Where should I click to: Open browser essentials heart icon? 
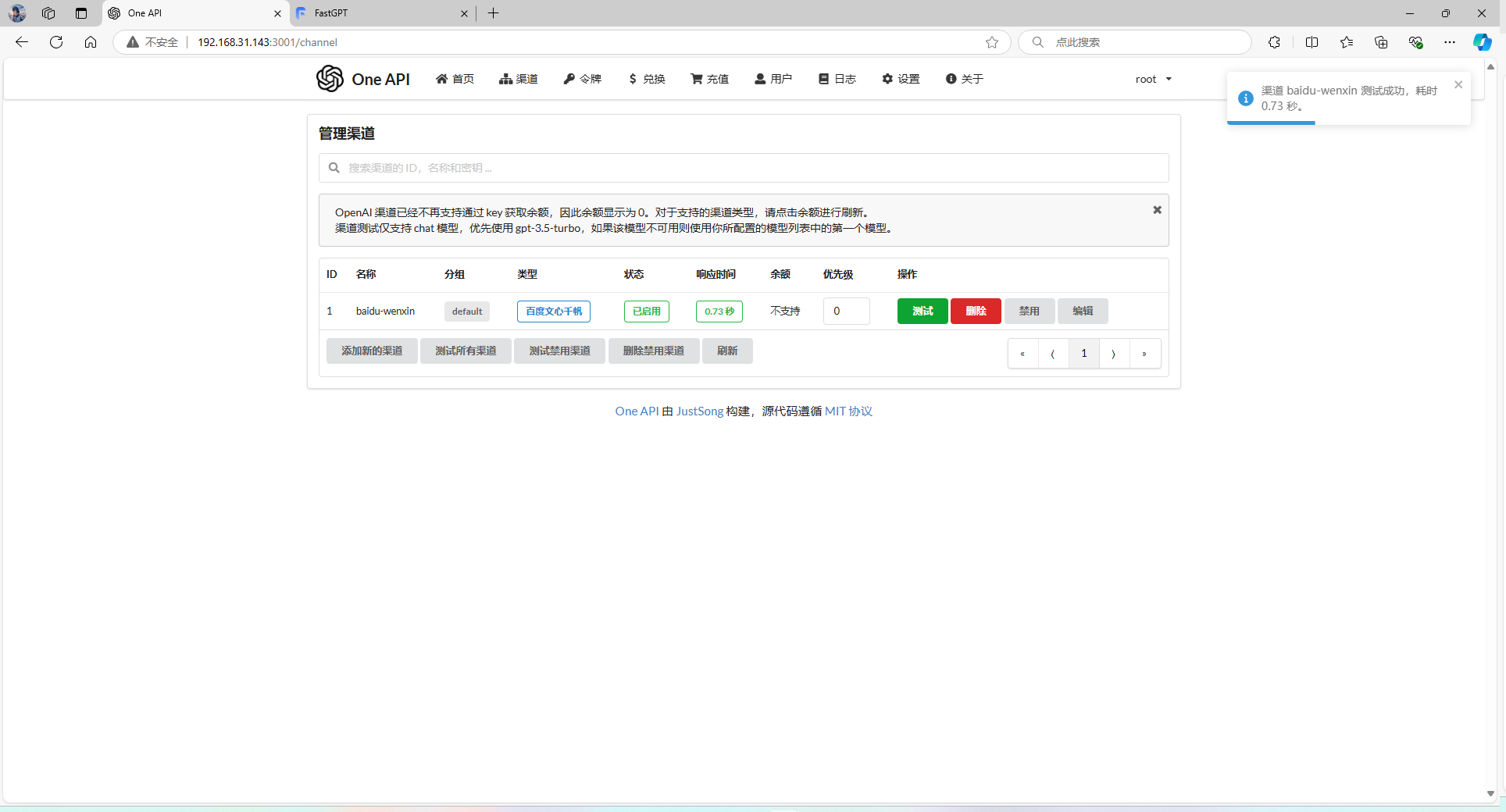1415,42
